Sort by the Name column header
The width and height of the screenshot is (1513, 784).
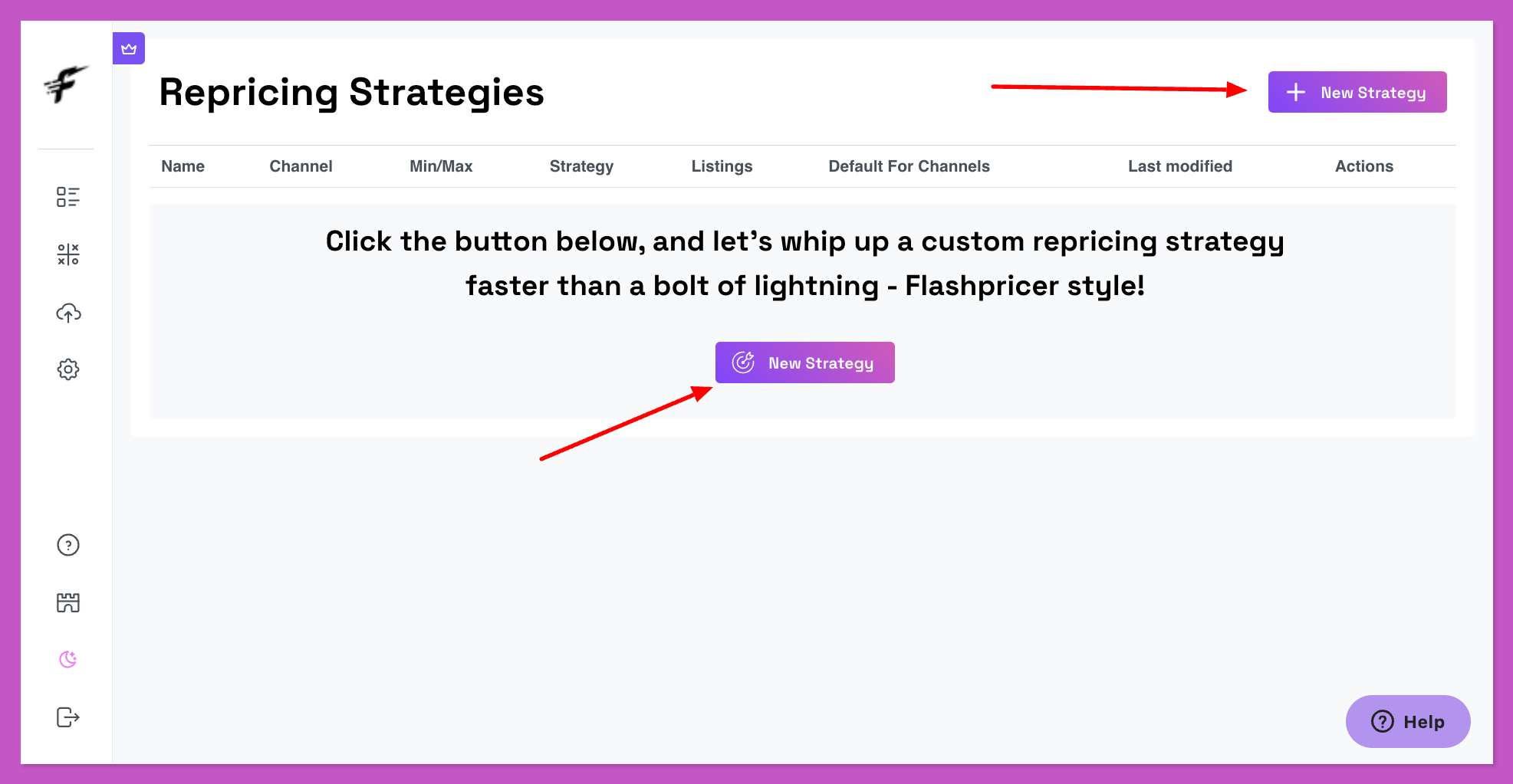pyautogui.click(x=183, y=166)
